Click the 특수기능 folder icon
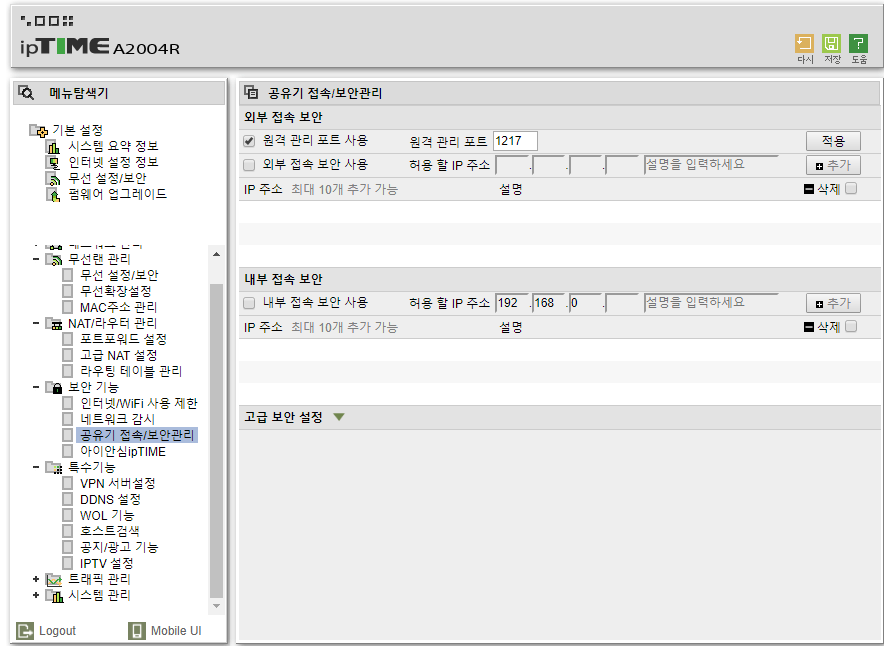Viewport: 884px width, 646px height. coord(54,468)
